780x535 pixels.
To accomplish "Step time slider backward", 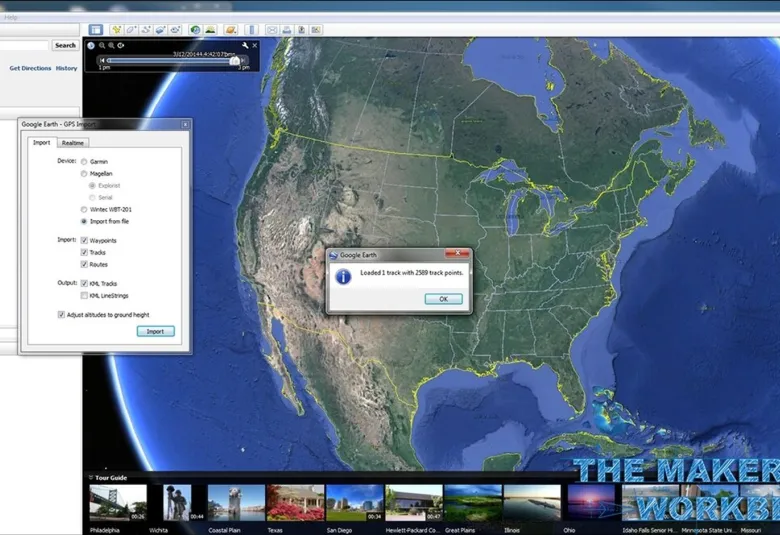I will [102, 60].
